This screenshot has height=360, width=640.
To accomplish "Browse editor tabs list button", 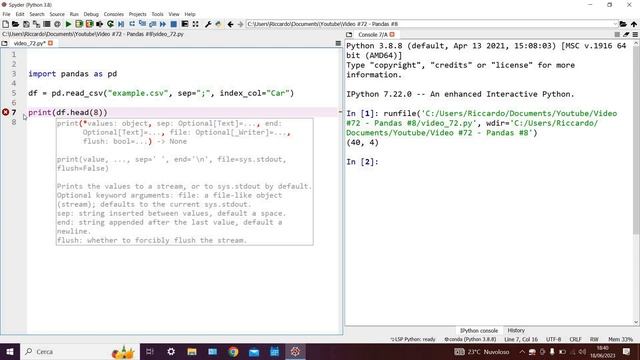I will pos(4,43).
